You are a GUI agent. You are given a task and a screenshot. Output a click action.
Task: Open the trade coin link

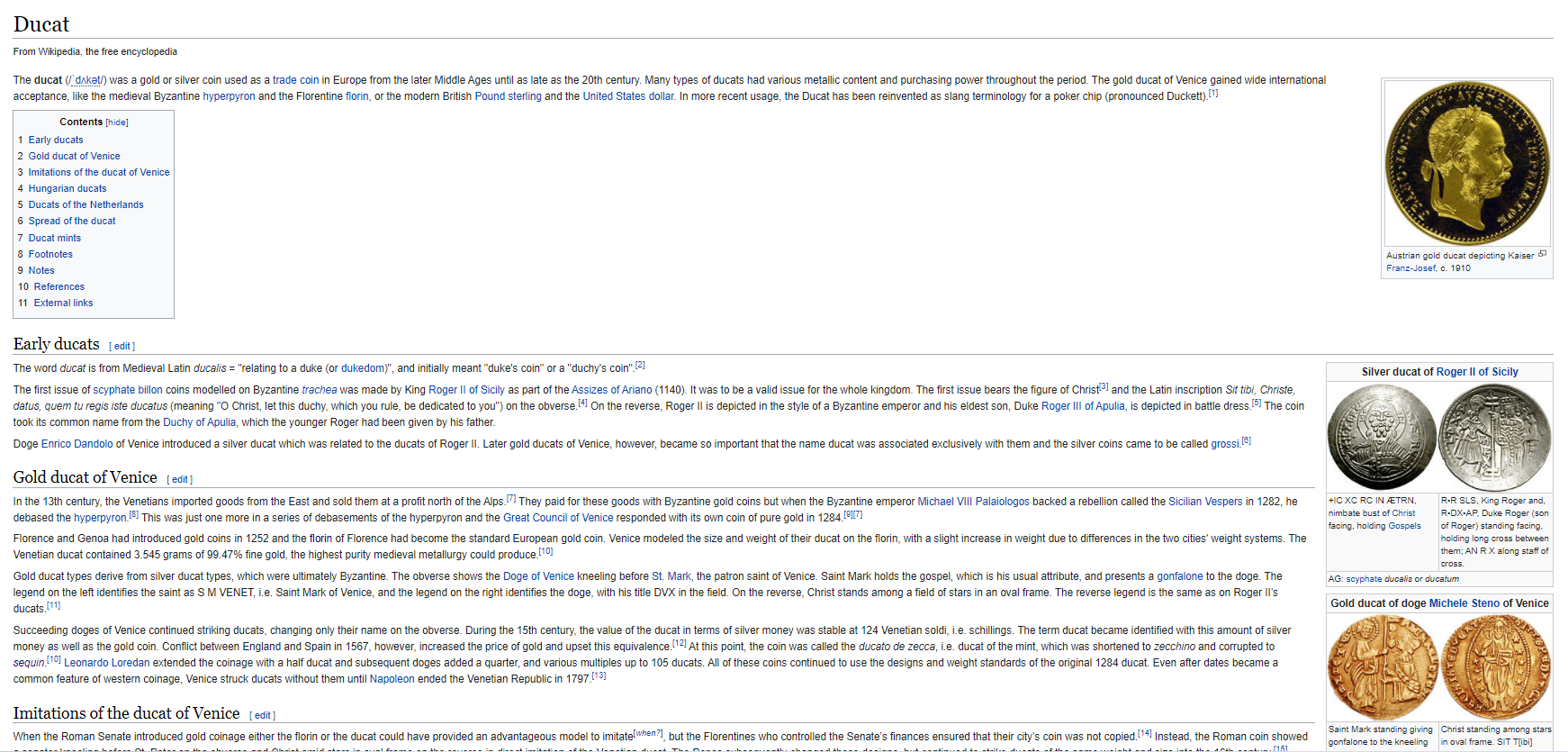click(295, 80)
